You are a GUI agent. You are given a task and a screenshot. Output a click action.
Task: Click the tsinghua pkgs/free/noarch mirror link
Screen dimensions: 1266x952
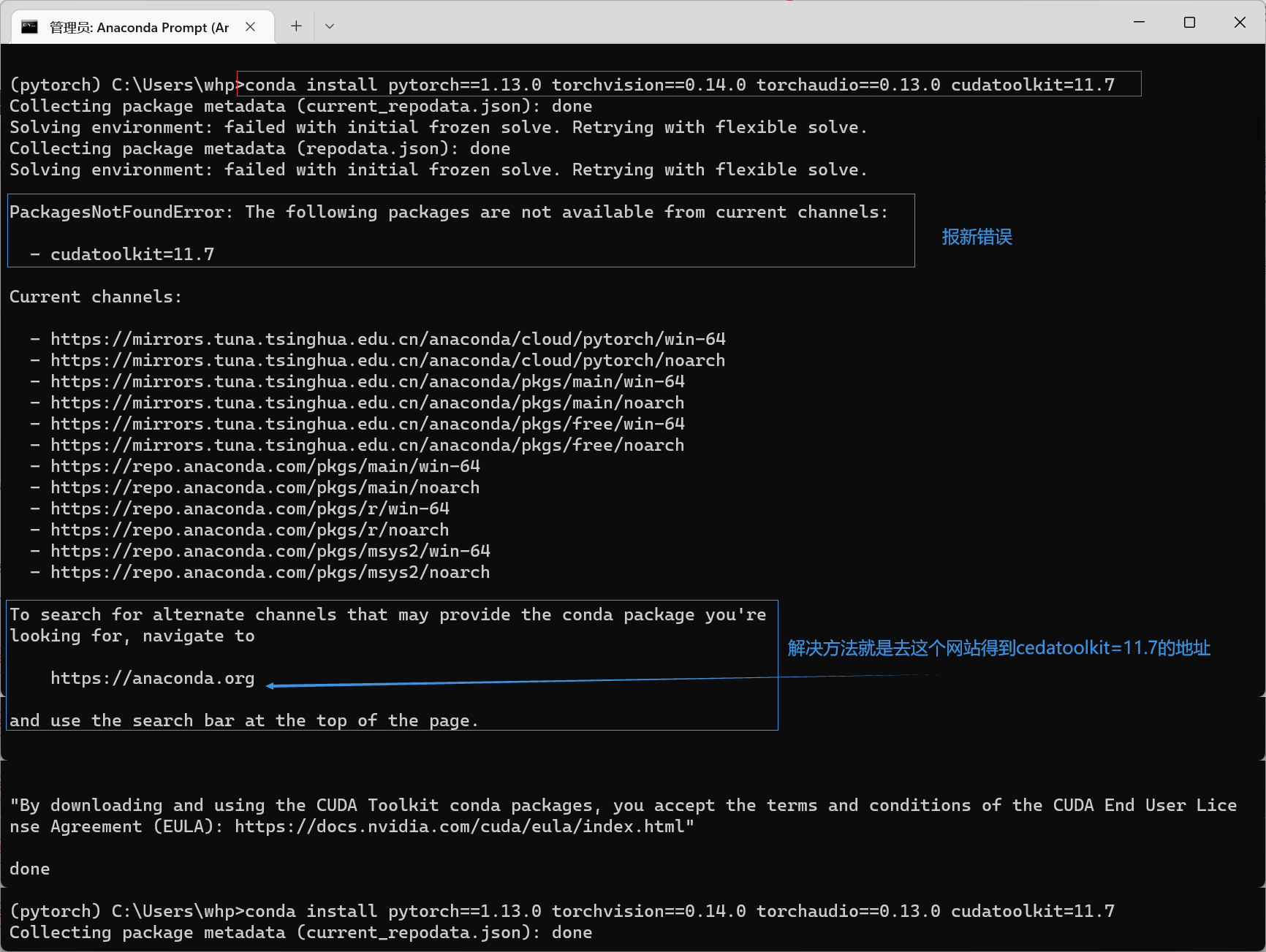pos(367,445)
